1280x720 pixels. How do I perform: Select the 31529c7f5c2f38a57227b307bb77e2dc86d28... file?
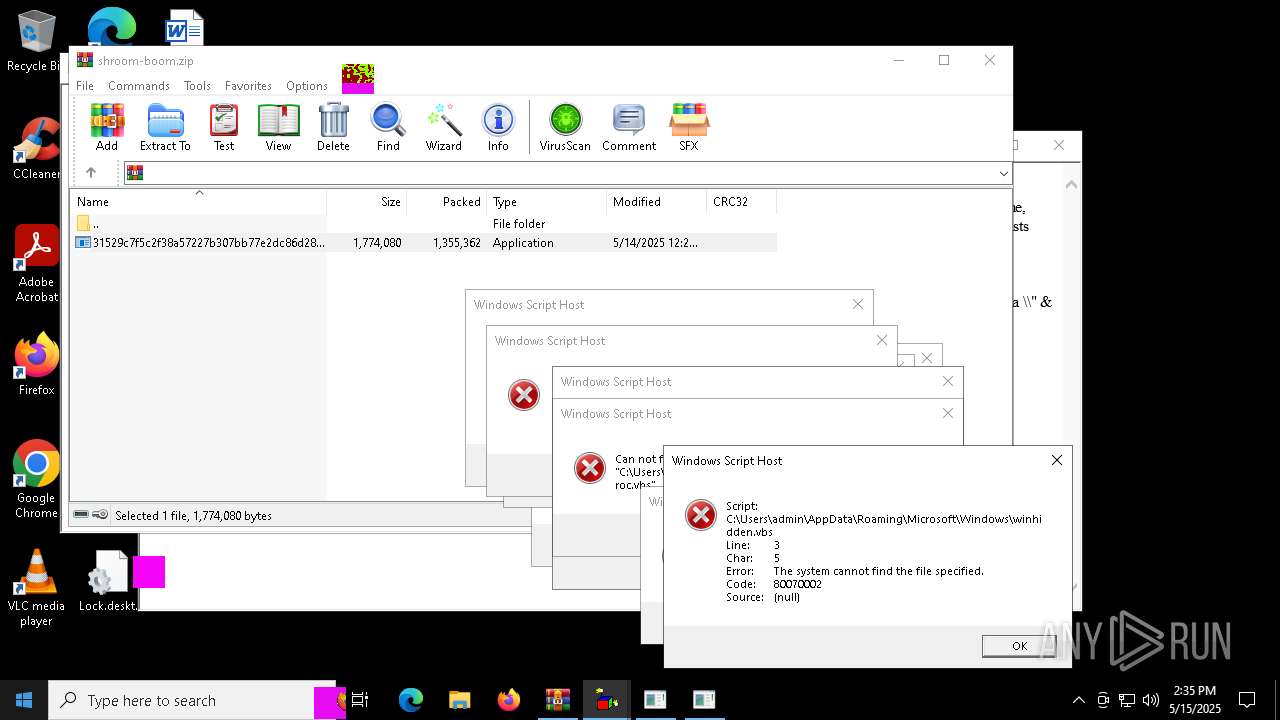coord(424,243)
